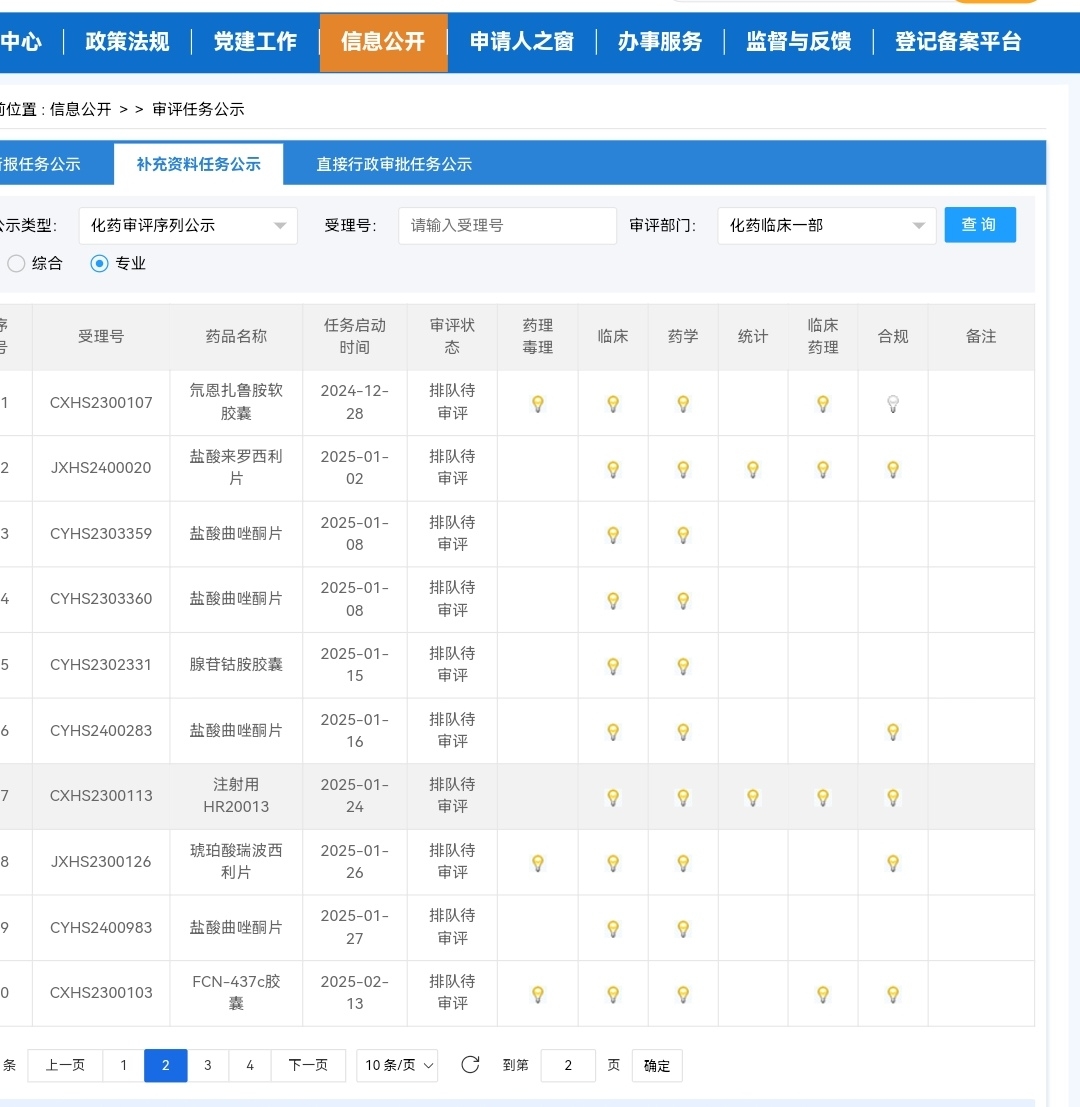Switch to 直接行政审批任务公示 tab
Viewport: 1080px width, 1107px height.
[x=394, y=165]
